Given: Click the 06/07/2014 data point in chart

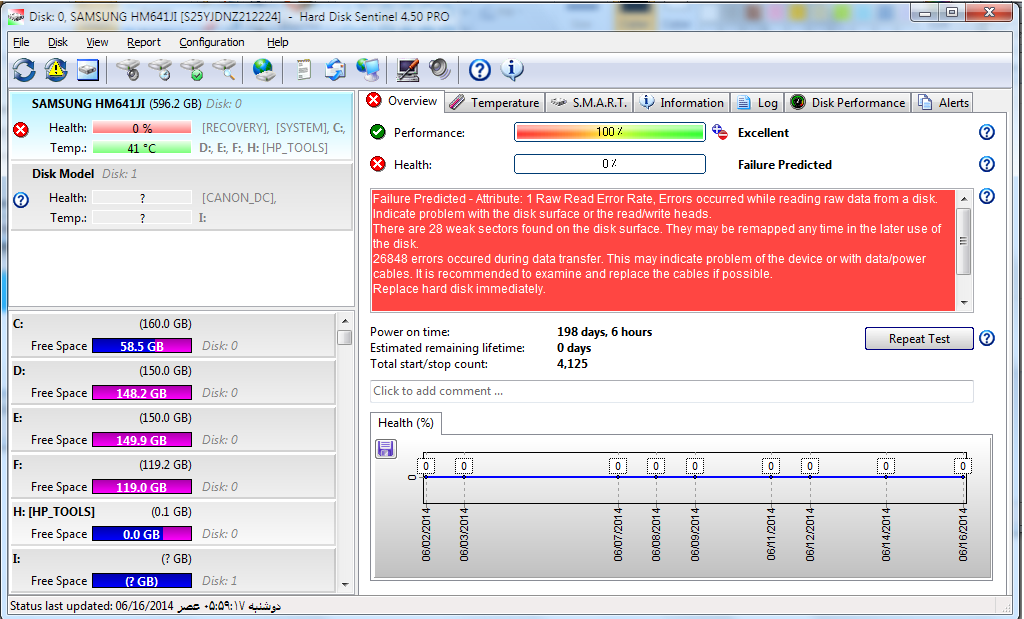Looking at the screenshot, I should point(618,477).
